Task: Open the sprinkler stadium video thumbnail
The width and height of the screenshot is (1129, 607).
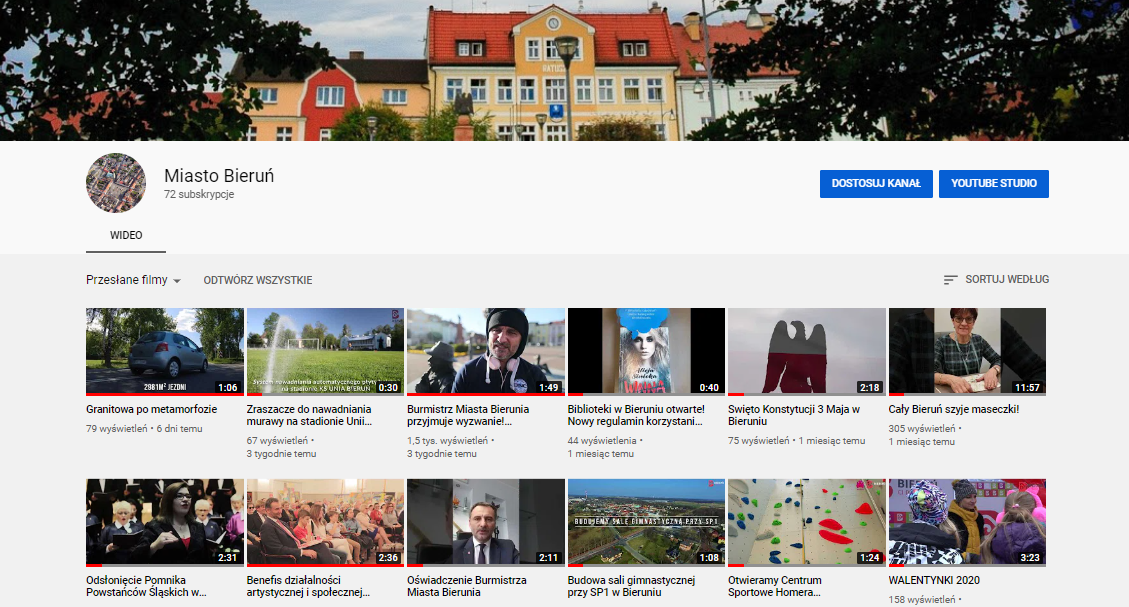Action: point(325,351)
